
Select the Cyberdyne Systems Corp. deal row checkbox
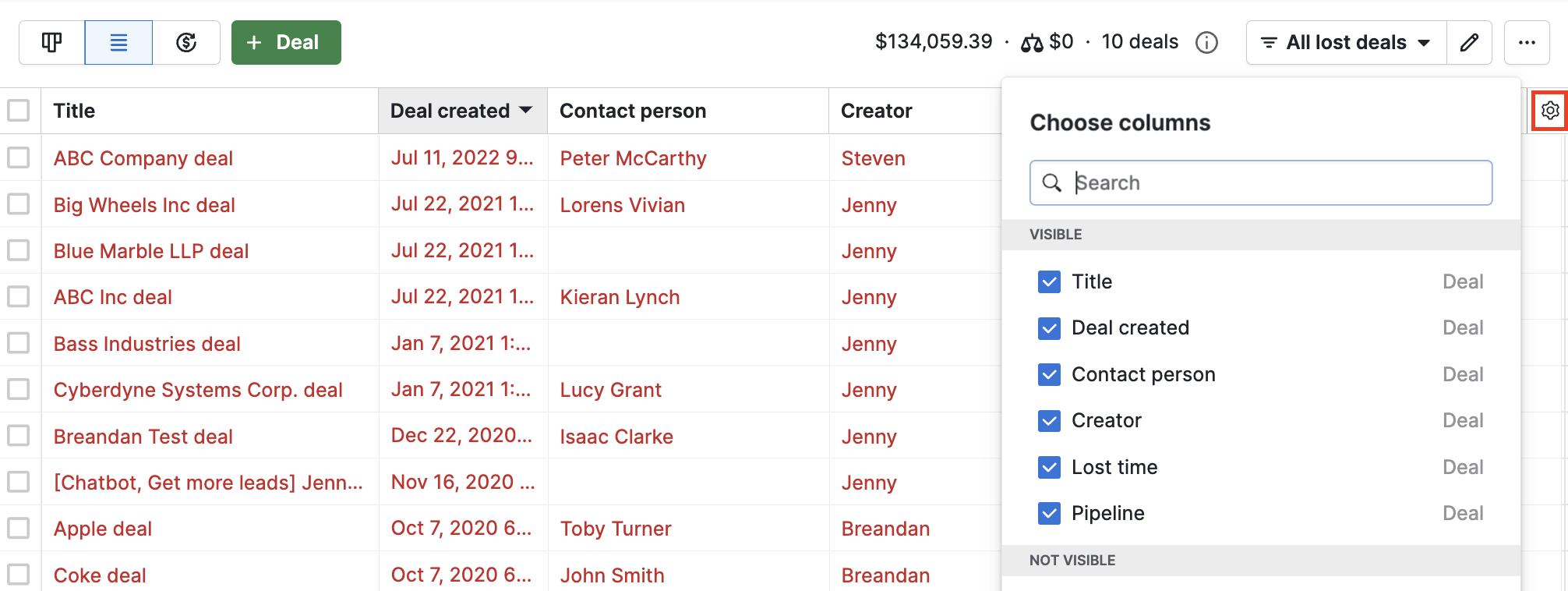(19, 389)
